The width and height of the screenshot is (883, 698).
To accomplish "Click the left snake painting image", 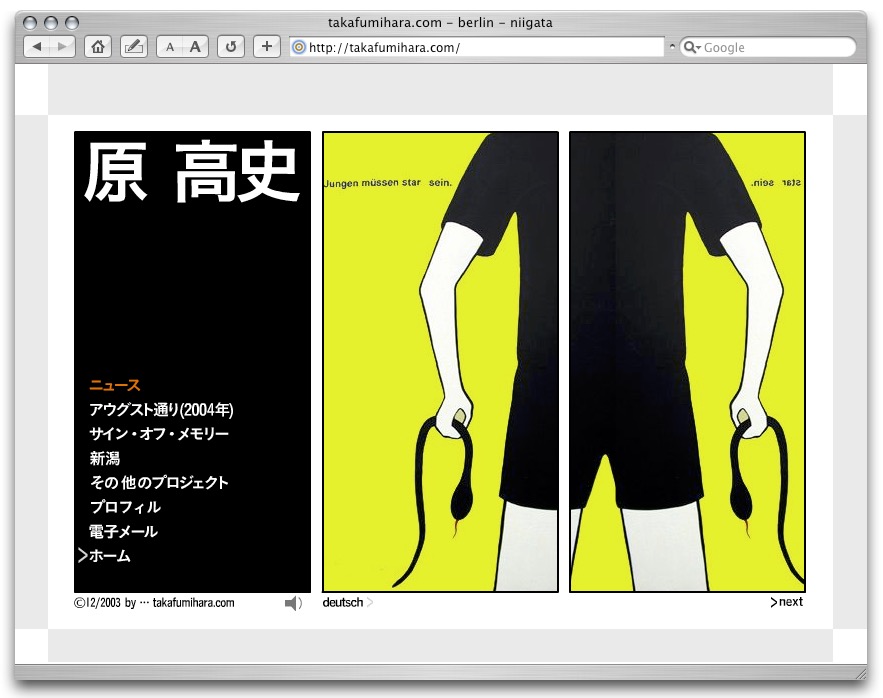I will point(440,362).
